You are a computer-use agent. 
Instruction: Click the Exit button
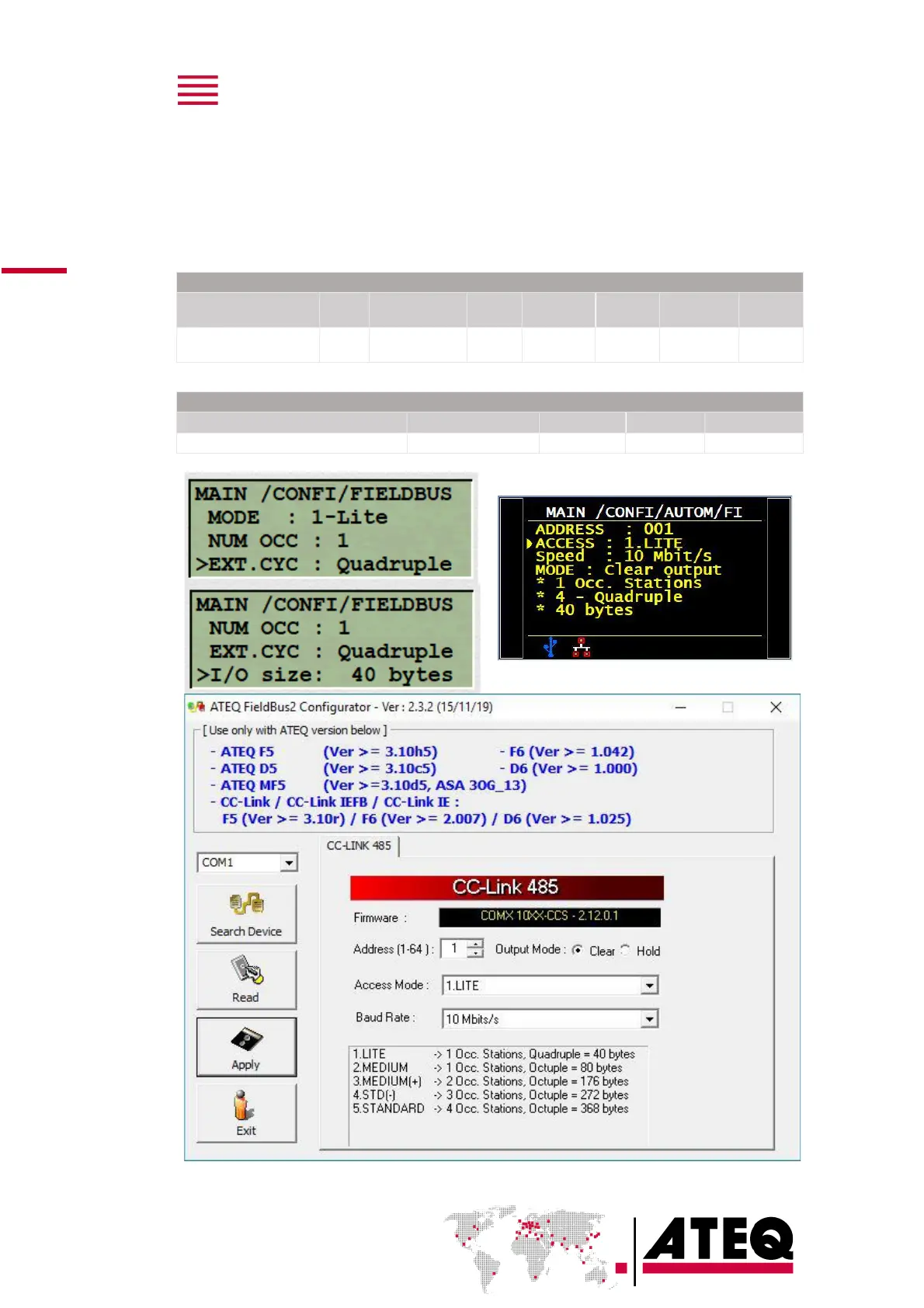click(x=246, y=1113)
